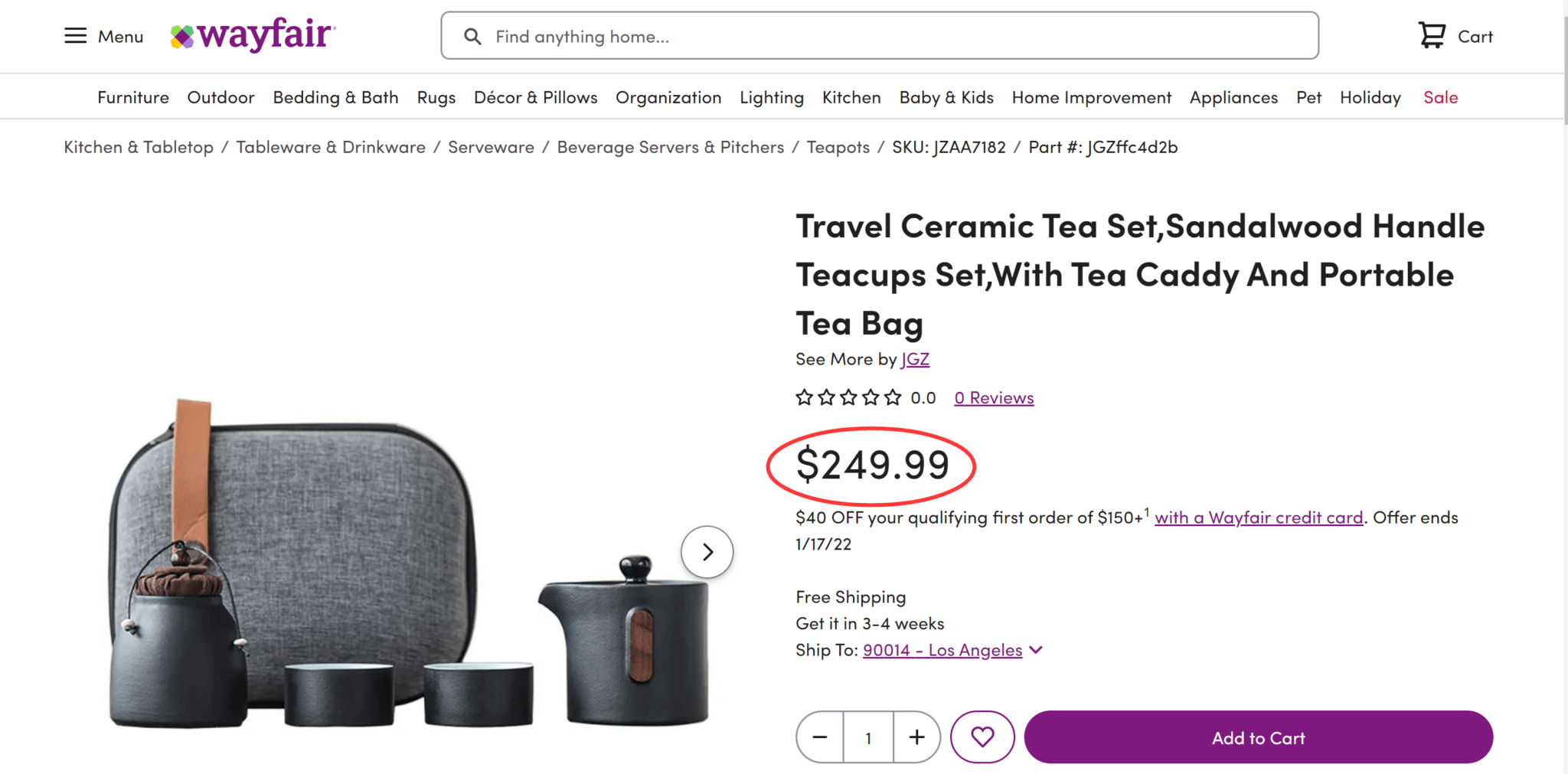Open the Sale category menu
Screen dimensions: 1568x774
pyautogui.click(x=1440, y=97)
